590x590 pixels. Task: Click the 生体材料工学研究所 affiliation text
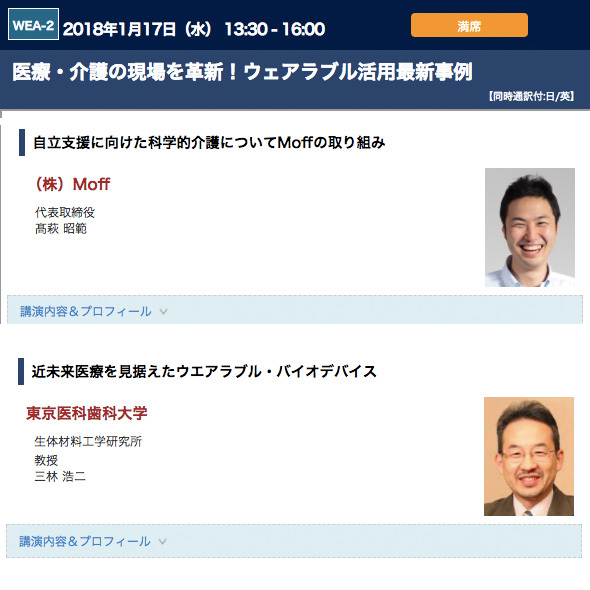[x=88, y=441]
